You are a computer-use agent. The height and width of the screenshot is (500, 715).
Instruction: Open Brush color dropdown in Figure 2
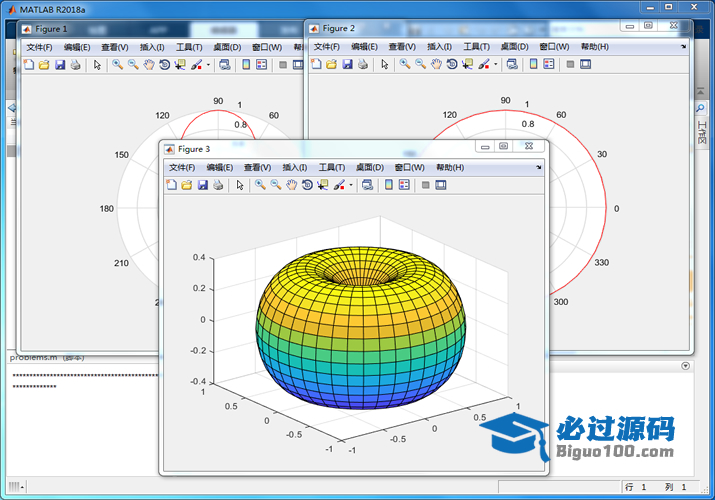(x=496, y=66)
